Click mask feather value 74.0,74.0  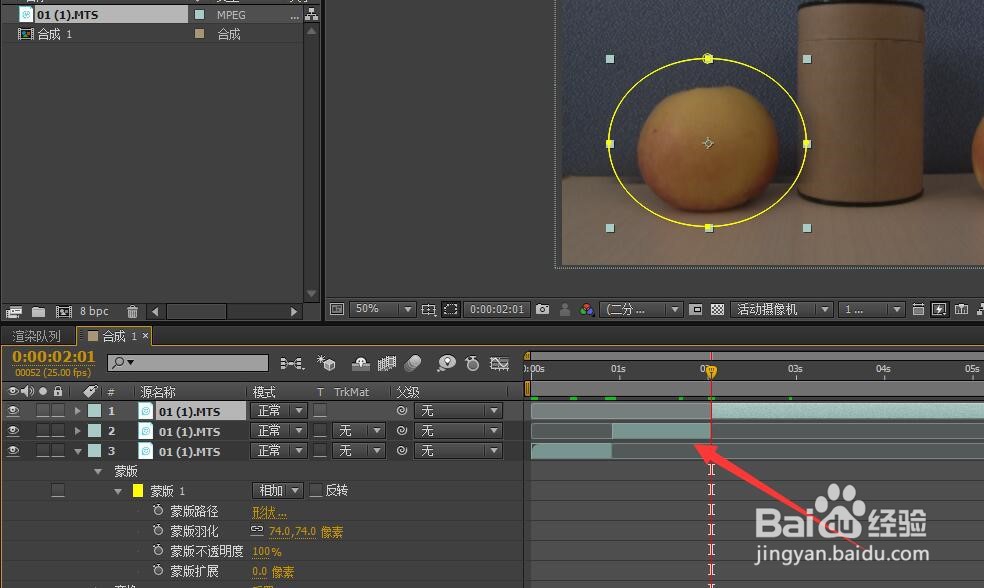coord(292,532)
